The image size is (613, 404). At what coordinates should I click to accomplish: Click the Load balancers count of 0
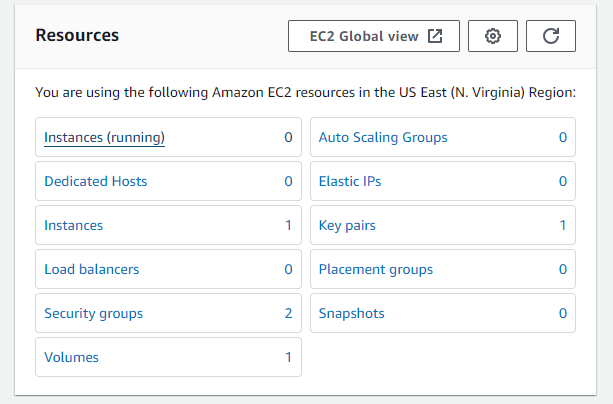288,269
